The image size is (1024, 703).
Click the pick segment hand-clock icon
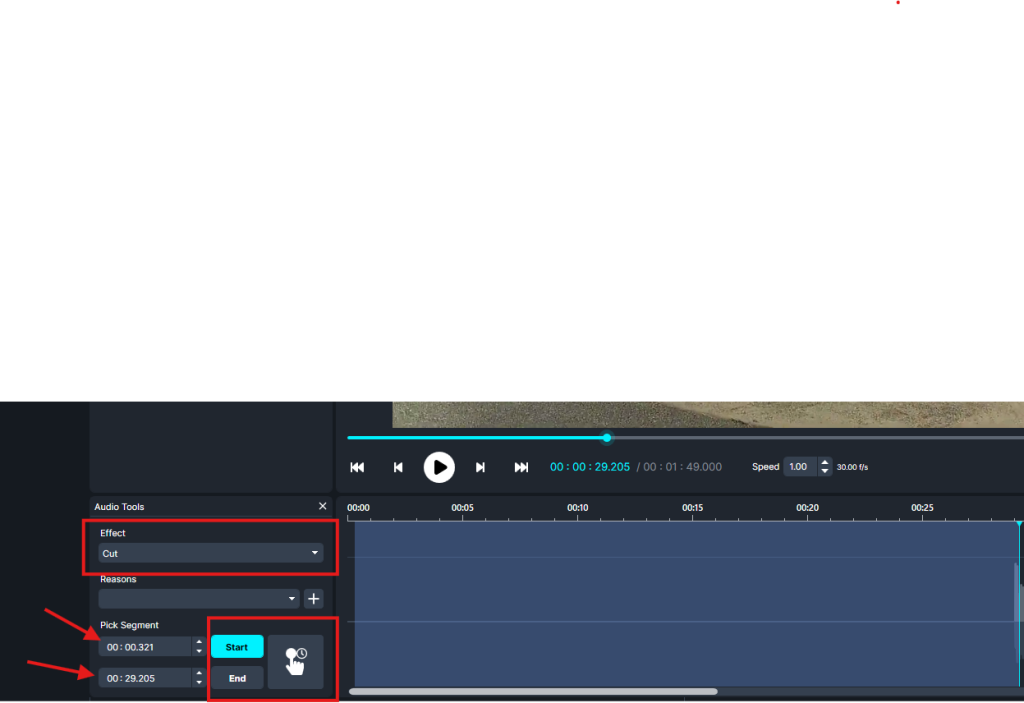[295, 661]
